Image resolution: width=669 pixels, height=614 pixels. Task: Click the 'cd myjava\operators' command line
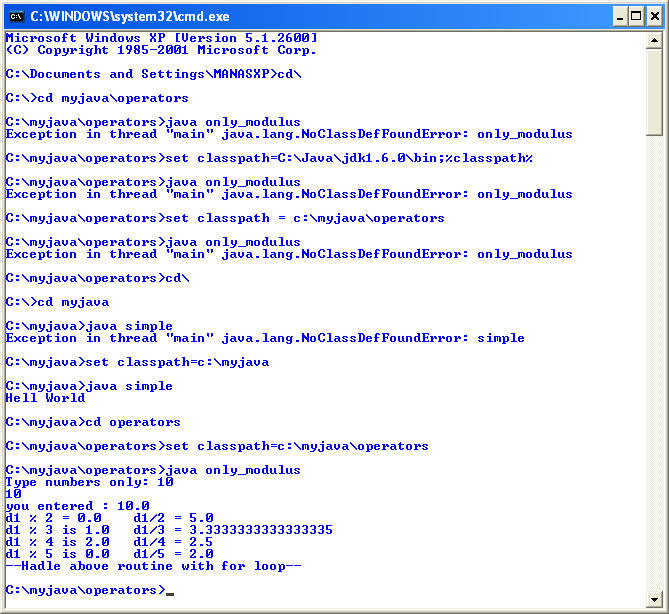tap(97, 98)
